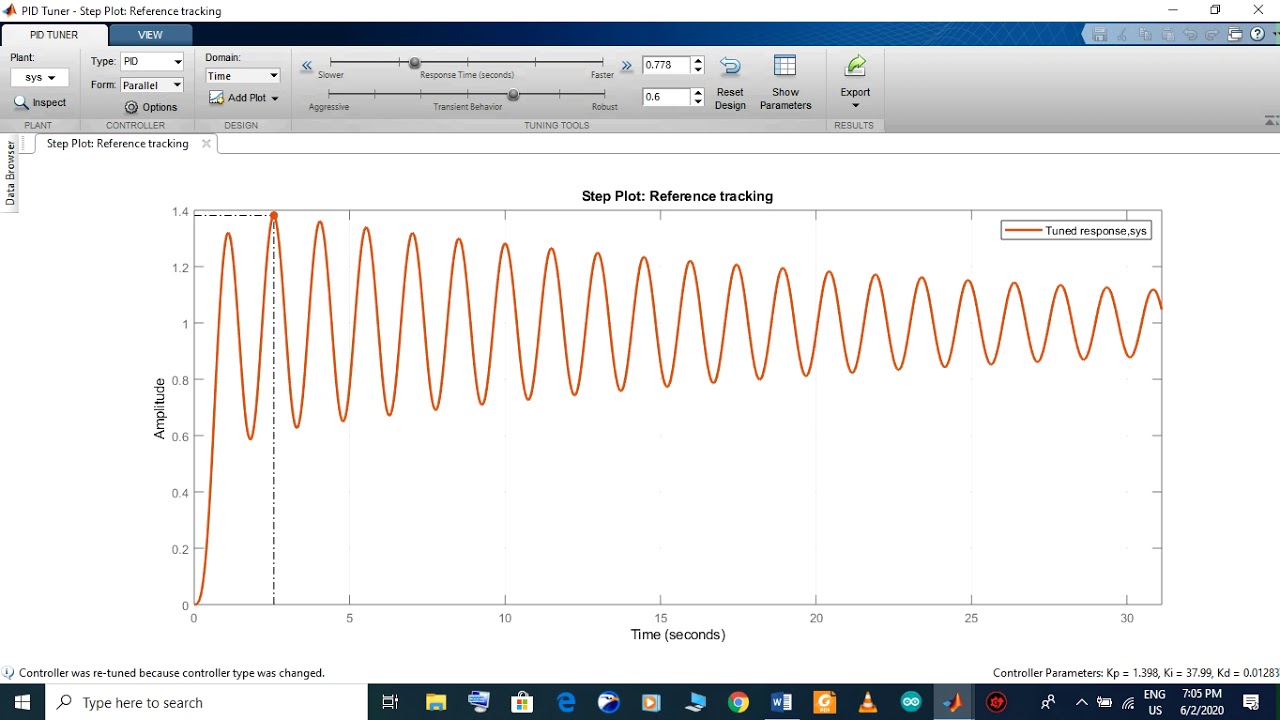
Task: Click Windows Start button
Action: pyautogui.click(x=22, y=702)
